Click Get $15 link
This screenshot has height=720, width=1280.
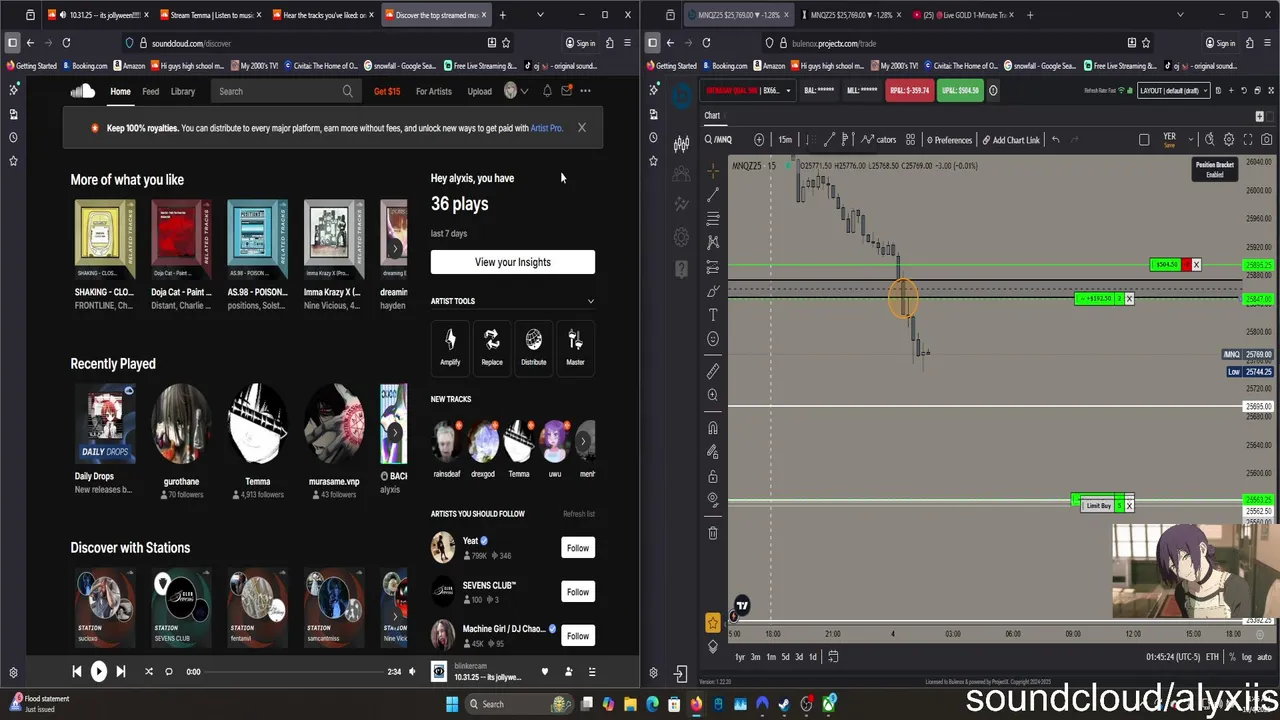(387, 91)
